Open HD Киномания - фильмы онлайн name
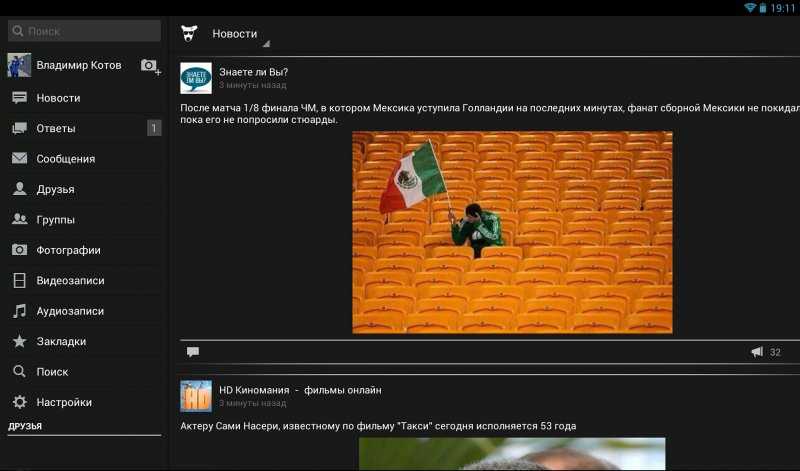This screenshot has width=800, height=471. 301,390
